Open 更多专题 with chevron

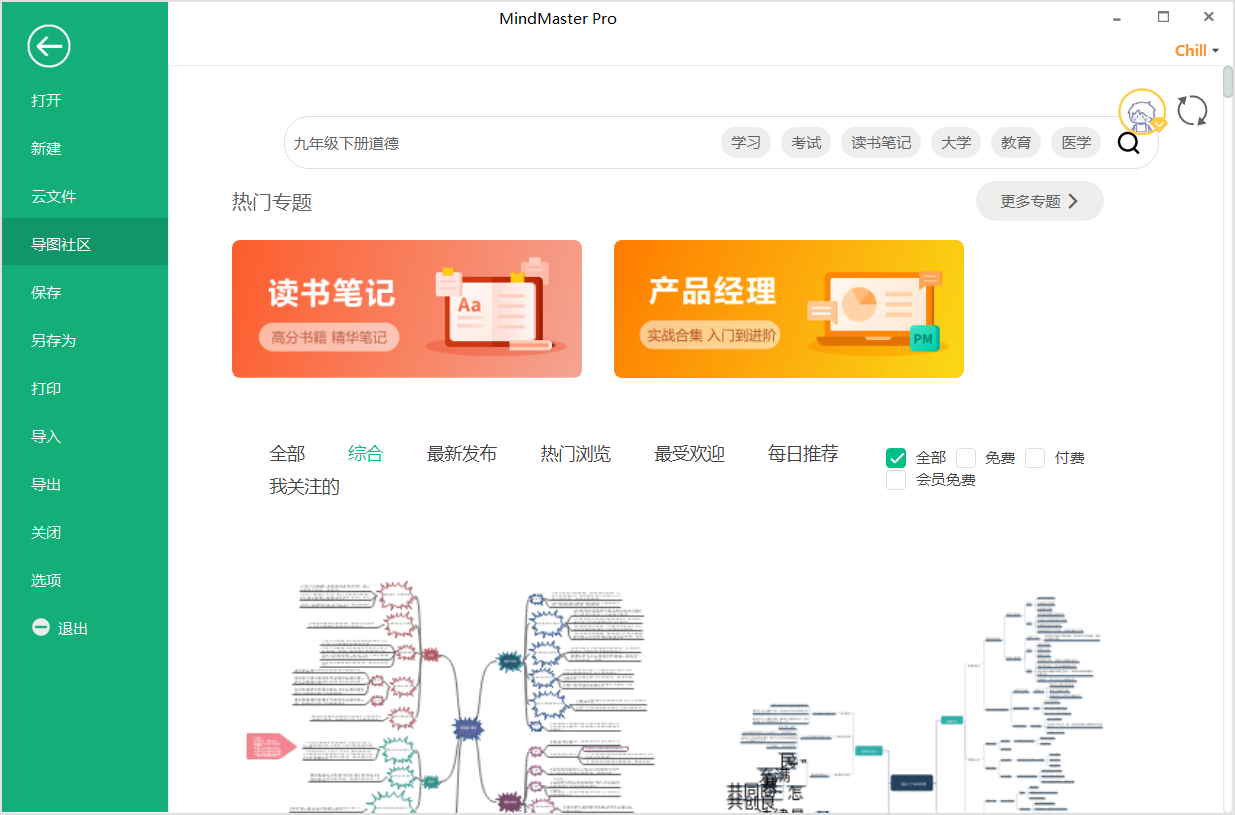[1040, 201]
